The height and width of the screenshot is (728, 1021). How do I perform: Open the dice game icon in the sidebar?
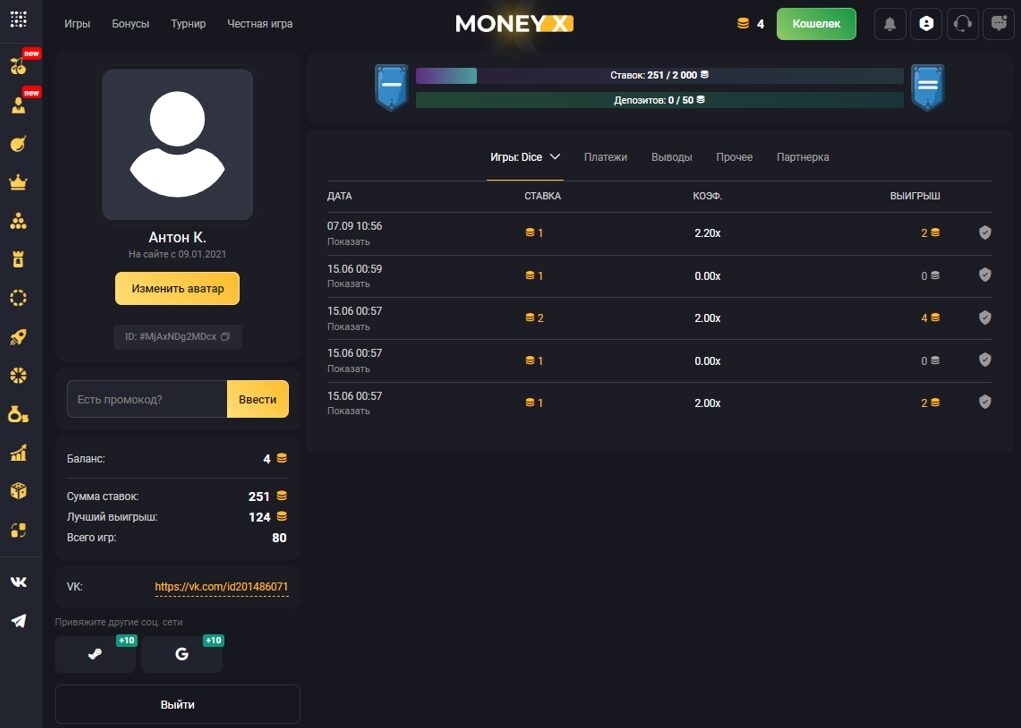[18, 491]
